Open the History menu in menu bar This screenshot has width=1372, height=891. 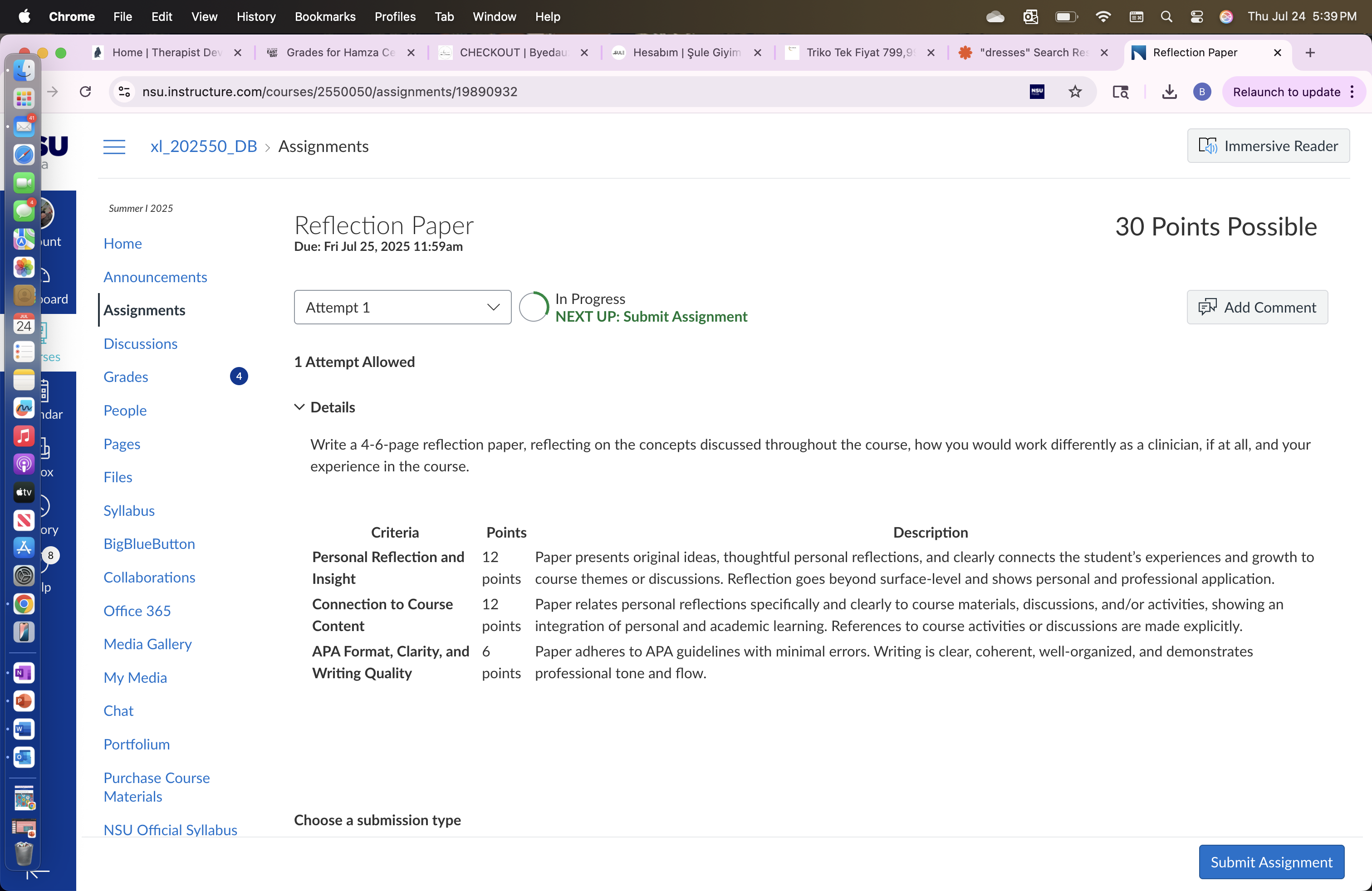click(x=256, y=17)
